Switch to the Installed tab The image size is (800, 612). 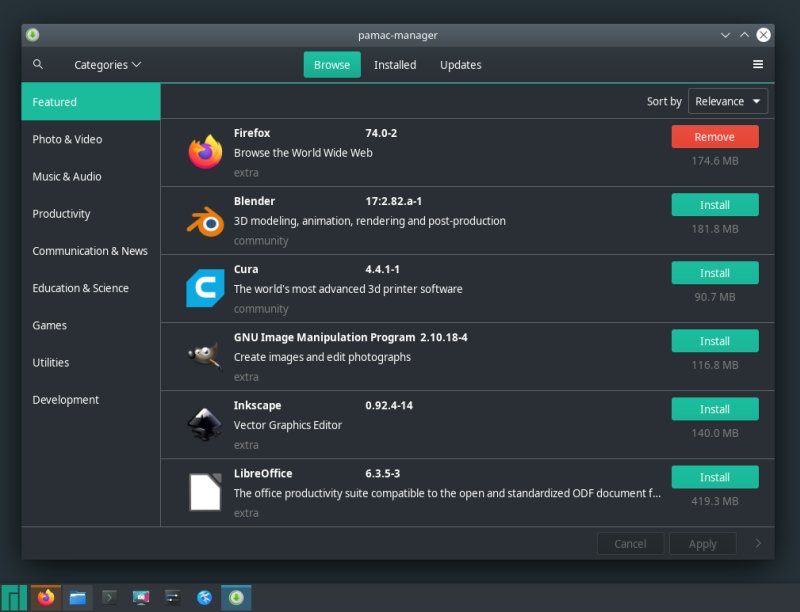(x=395, y=64)
